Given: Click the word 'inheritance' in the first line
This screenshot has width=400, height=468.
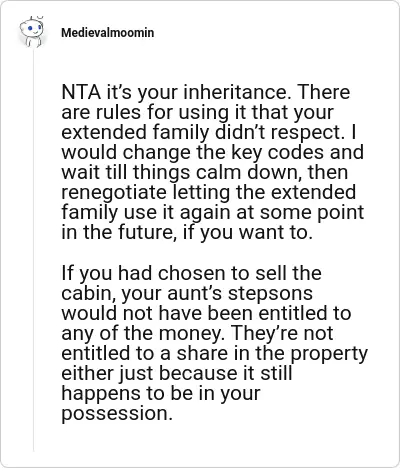Looking at the screenshot, I should point(235,92).
